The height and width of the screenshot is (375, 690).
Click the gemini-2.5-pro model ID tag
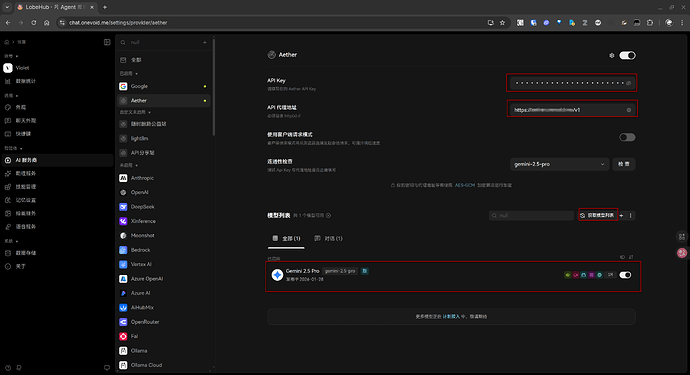click(x=340, y=271)
